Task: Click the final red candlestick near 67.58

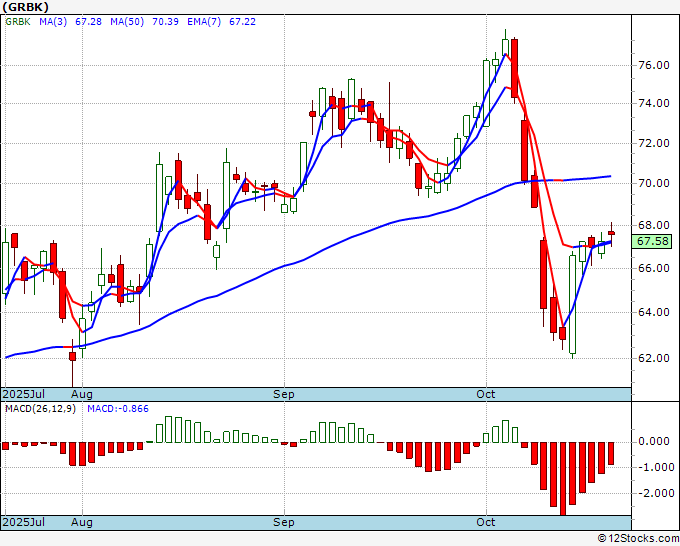Action: [611, 233]
